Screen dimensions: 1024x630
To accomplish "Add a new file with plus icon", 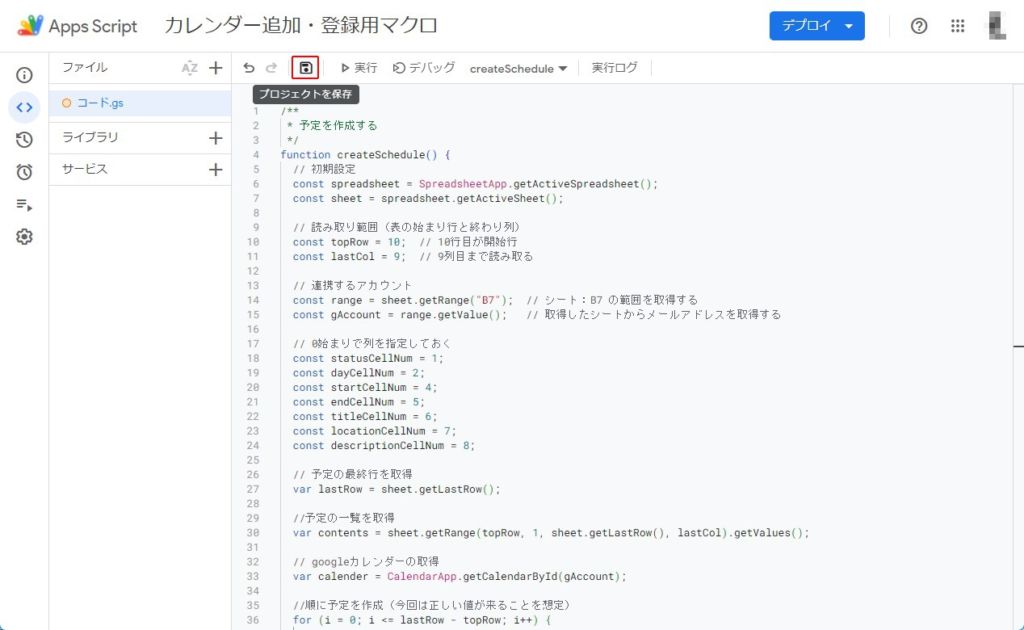I will [215, 68].
